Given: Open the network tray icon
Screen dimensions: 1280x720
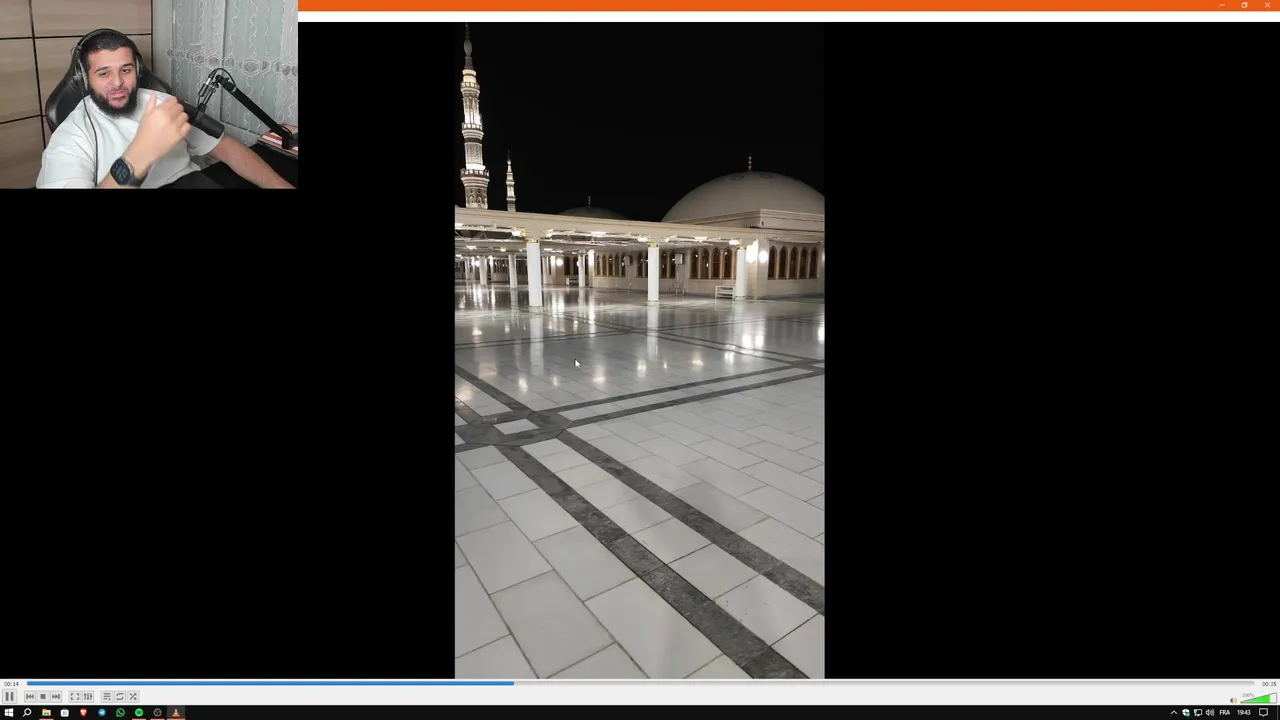Looking at the screenshot, I should point(1198,713).
